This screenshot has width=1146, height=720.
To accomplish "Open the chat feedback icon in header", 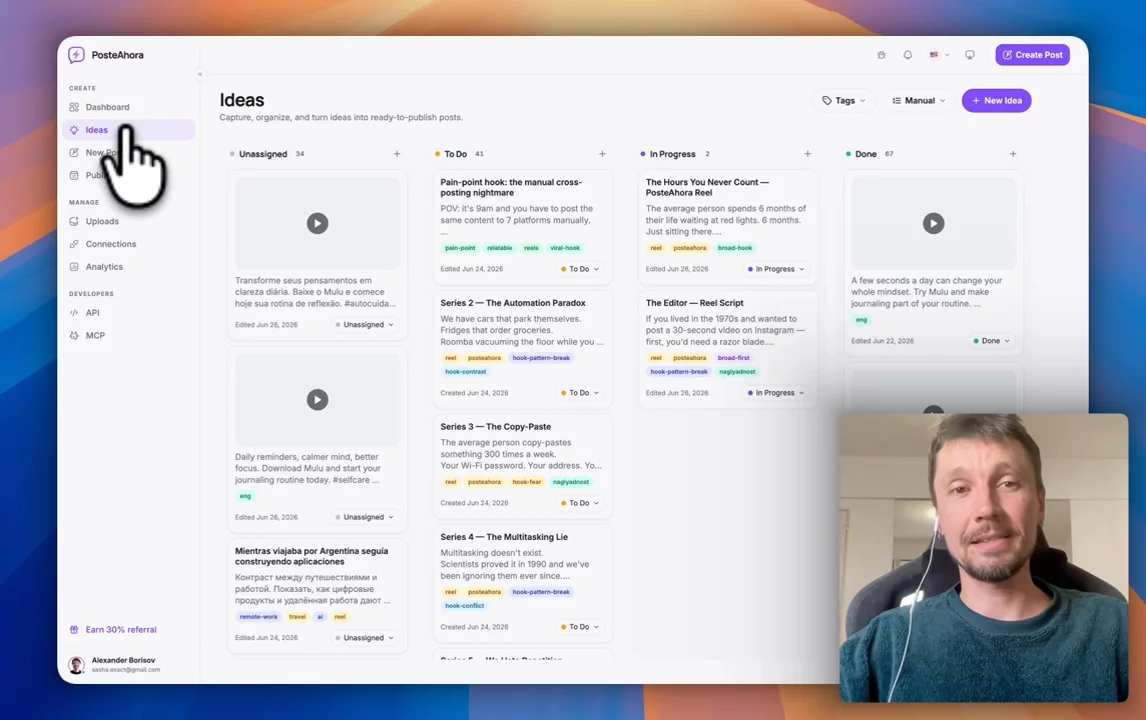I will (970, 55).
